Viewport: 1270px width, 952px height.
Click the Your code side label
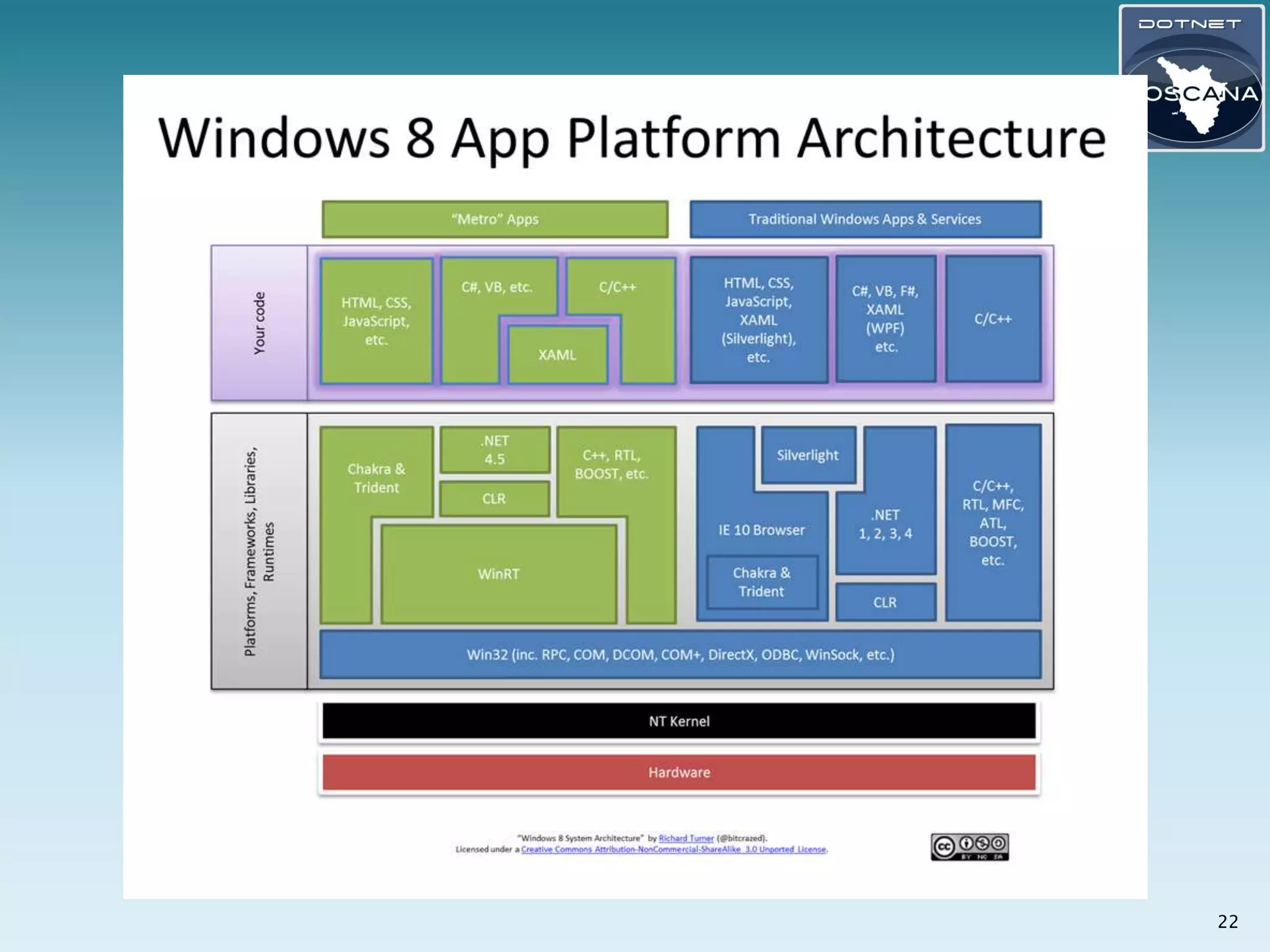(x=259, y=323)
